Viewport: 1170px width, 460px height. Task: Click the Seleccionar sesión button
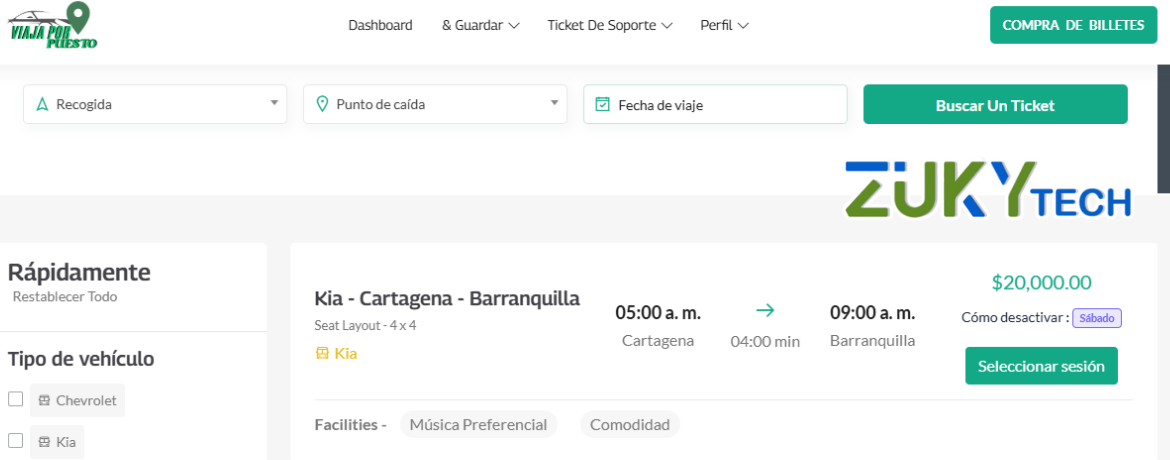click(x=1041, y=366)
